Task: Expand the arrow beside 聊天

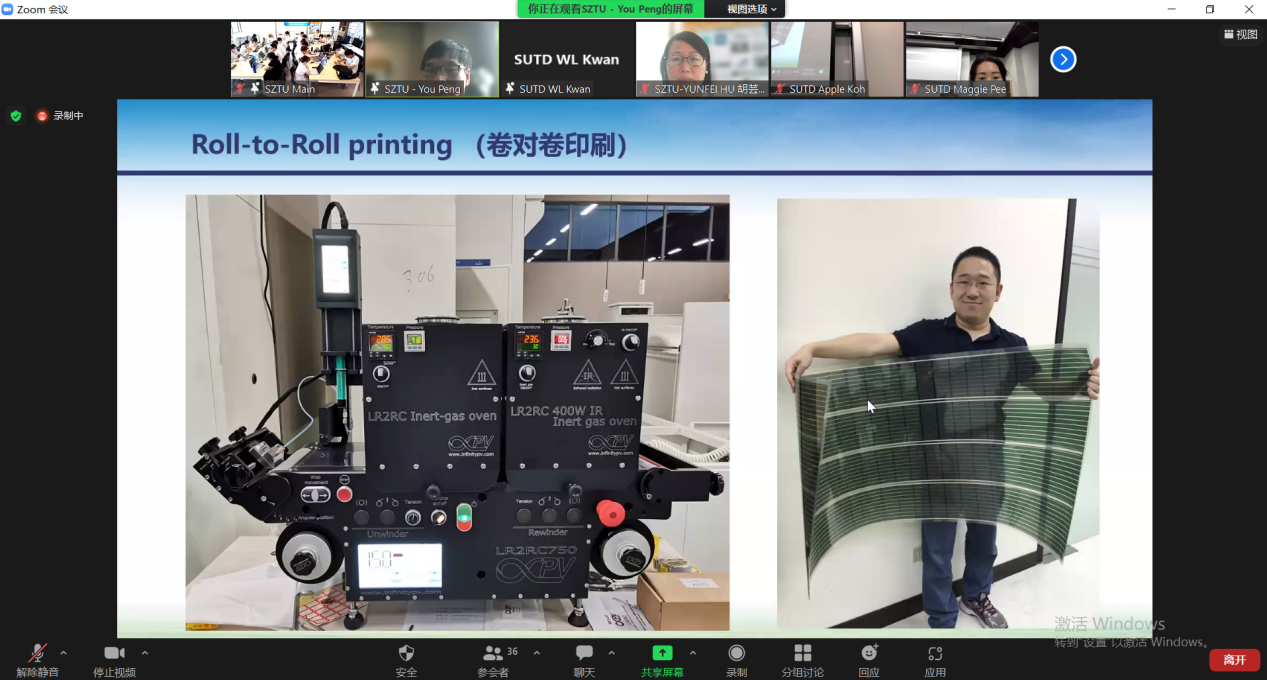Action: click(x=611, y=653)
